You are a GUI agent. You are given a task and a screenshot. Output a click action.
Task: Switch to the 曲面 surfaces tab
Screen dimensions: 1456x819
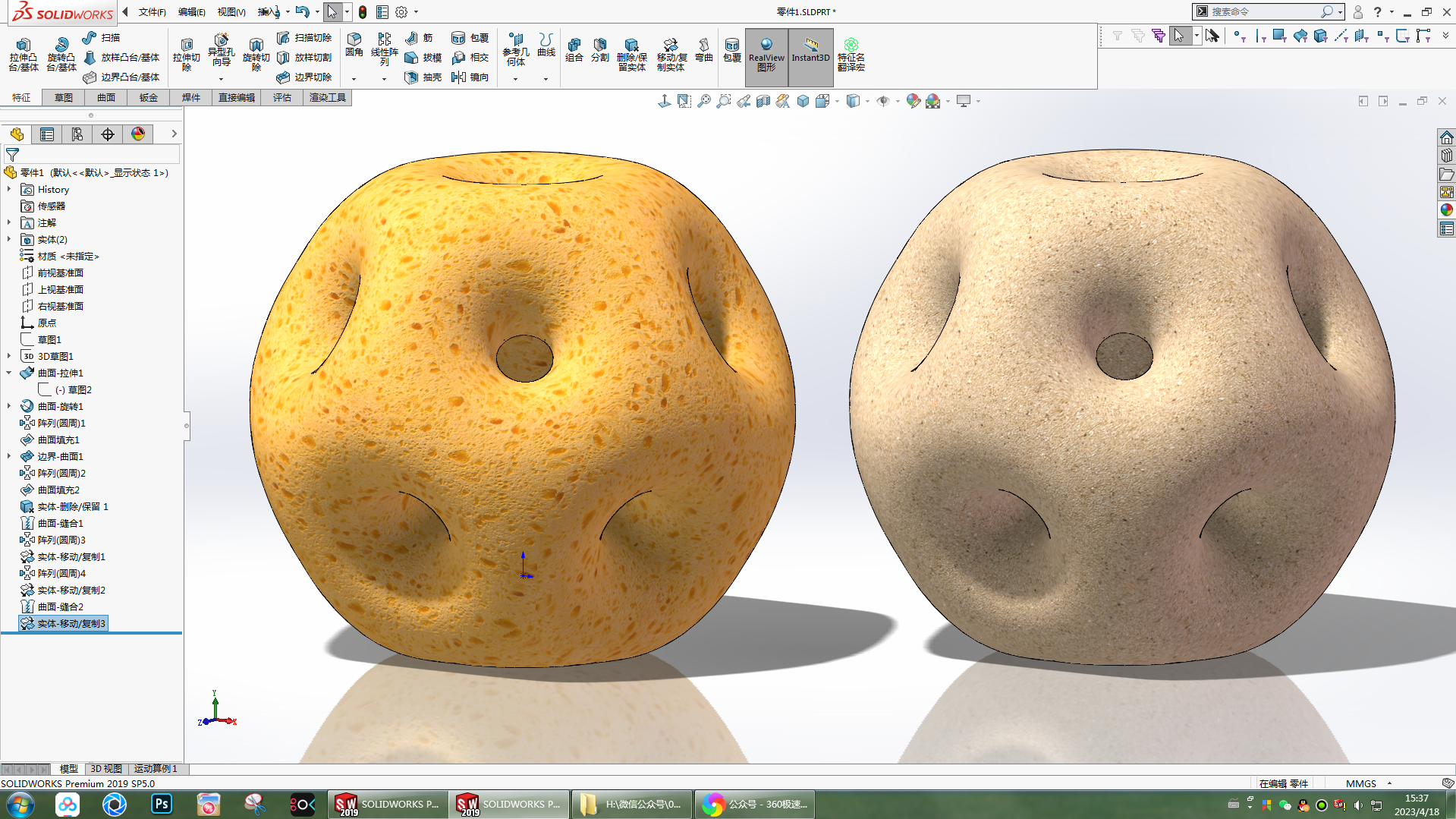pyautogui.click(x=106, y=97)
